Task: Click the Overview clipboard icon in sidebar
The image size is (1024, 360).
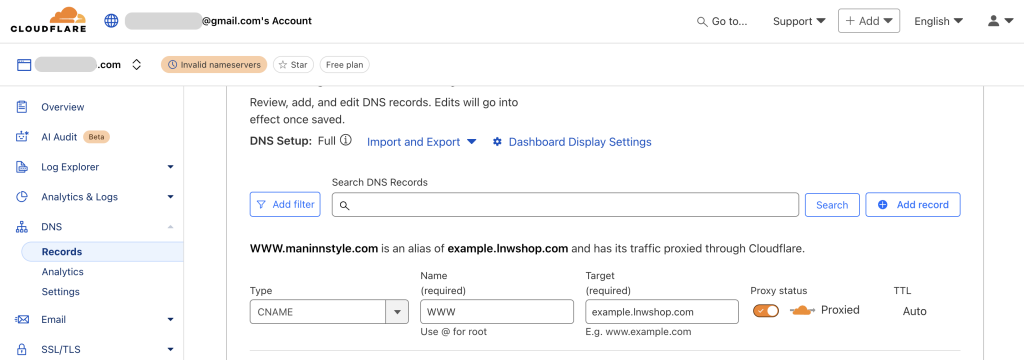Action: [x=22, y=107]
